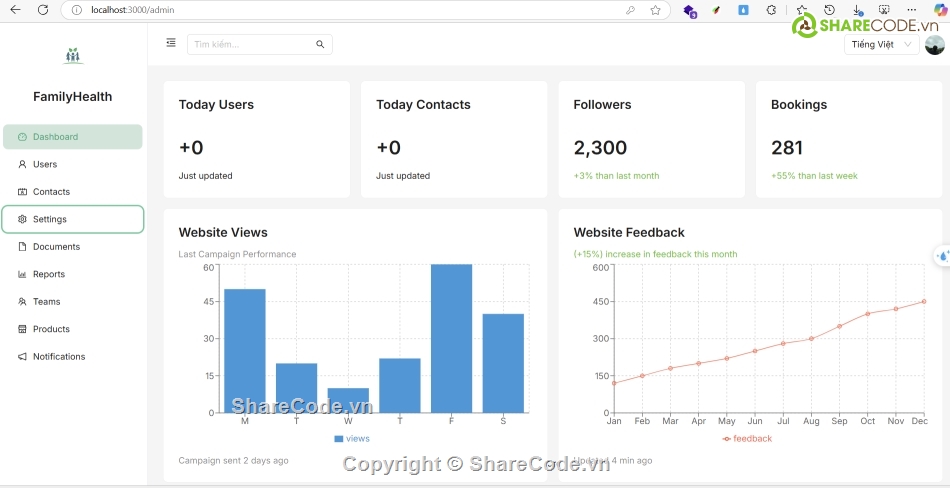This screenshot has width=950, height=488.
Task: Click the FamilyHealth logo icon
Action: [x=72, y=56]
